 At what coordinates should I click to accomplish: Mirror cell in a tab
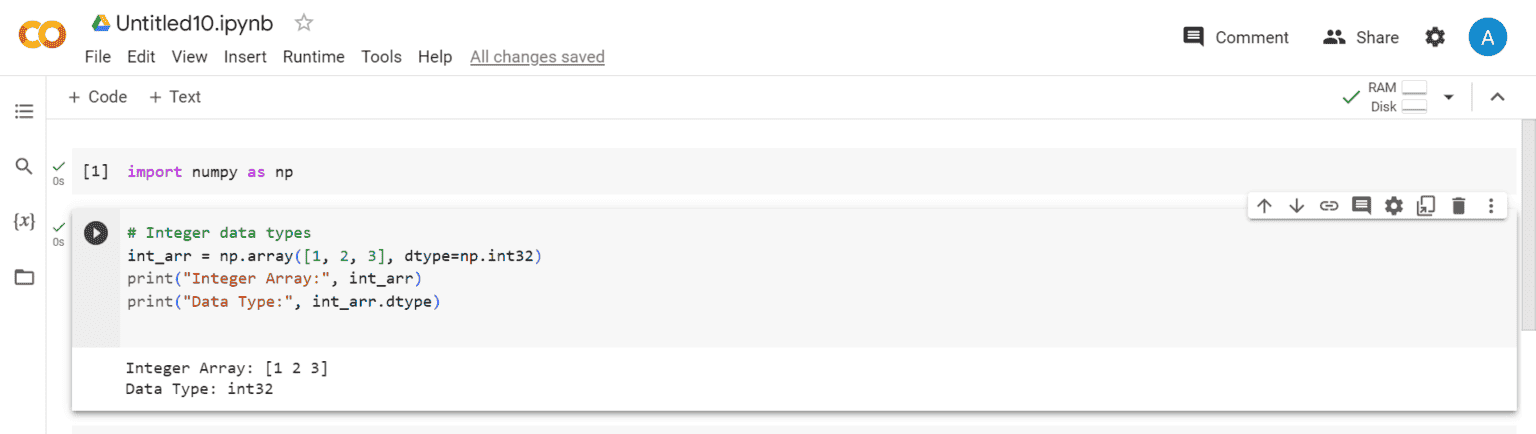(1426, 206)
